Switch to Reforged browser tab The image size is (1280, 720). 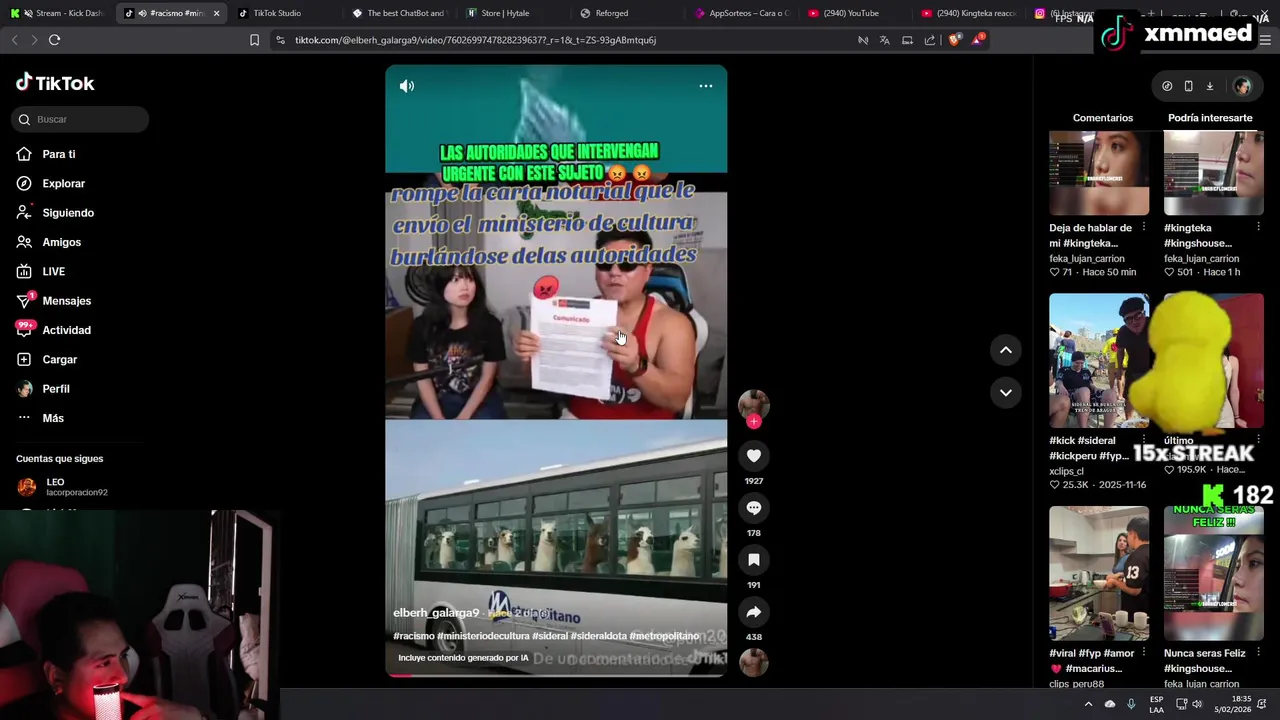(611, 13)
